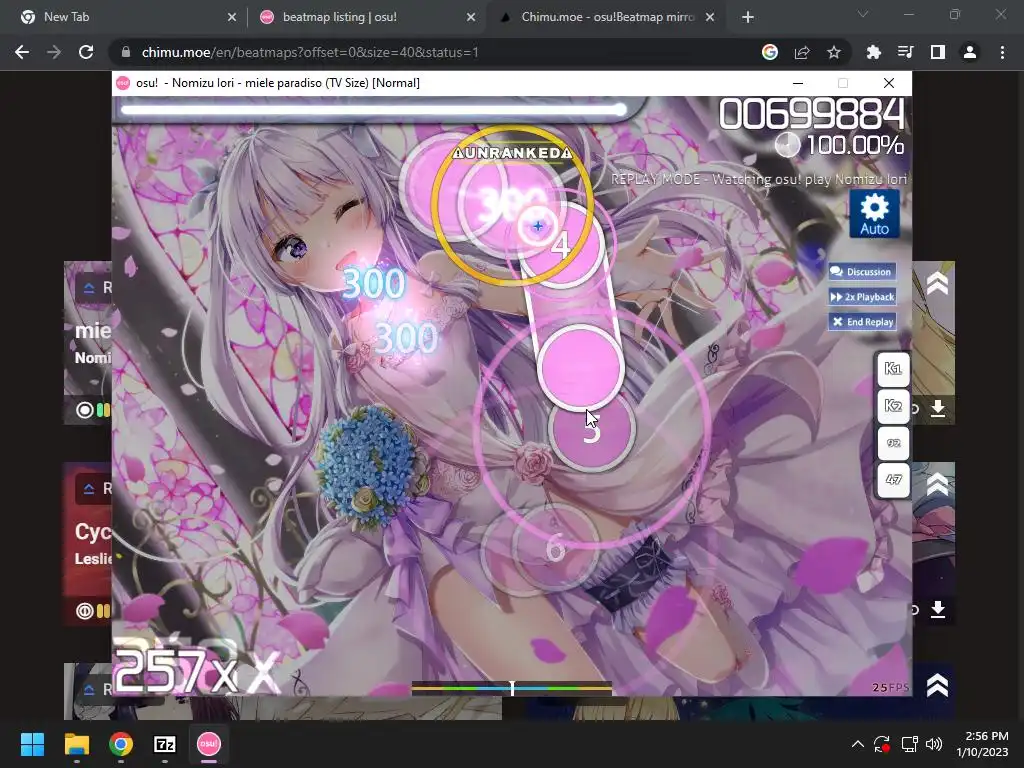Click hit circle number 6

[x=555, y=547]
